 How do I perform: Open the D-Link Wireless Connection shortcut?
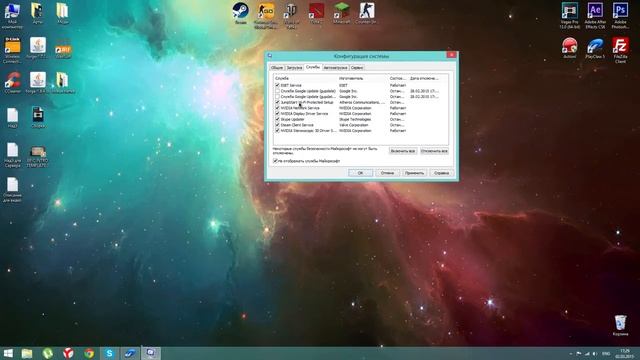(12, 50)
